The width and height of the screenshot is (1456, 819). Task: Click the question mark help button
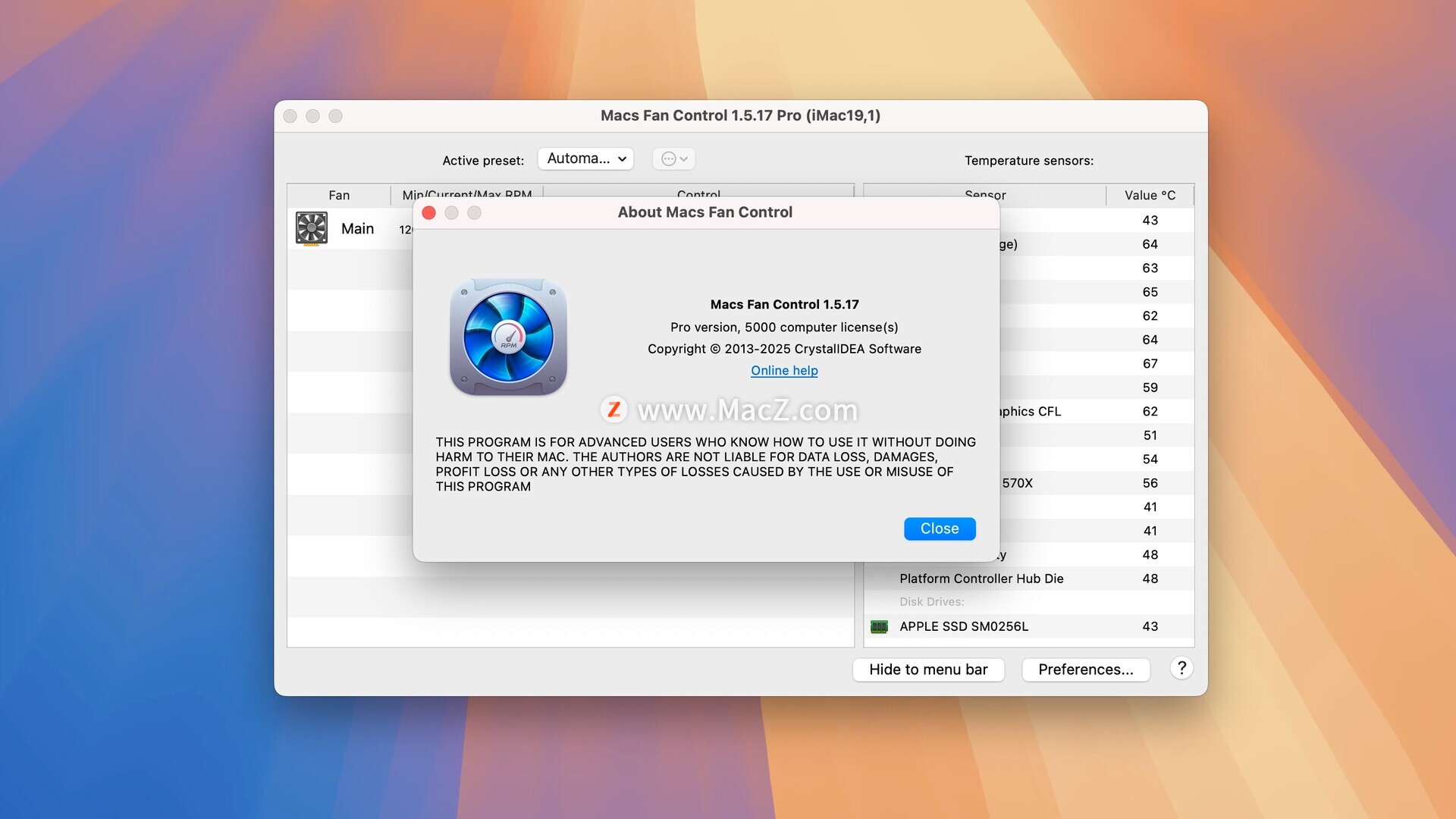pyautogui.click(x=1181, y=668)
